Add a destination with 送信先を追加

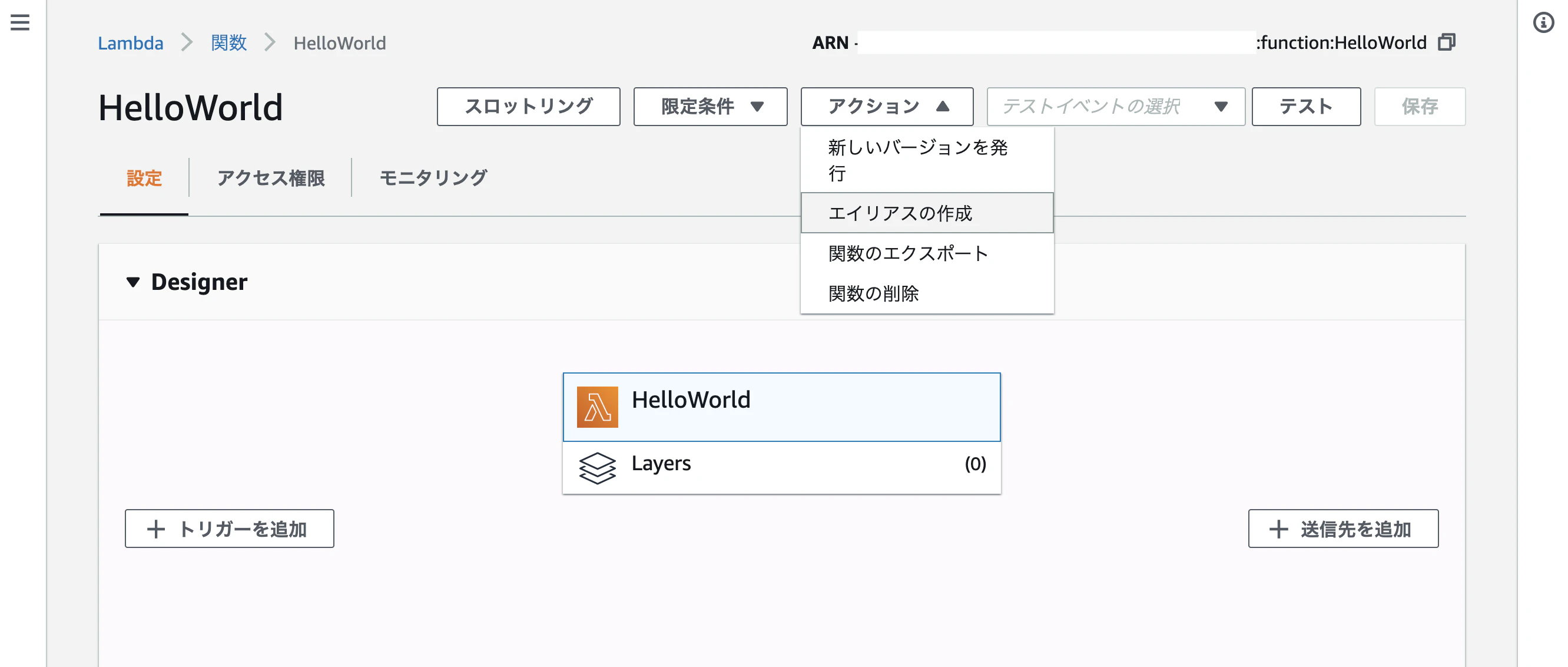[x=1343, y=529]
